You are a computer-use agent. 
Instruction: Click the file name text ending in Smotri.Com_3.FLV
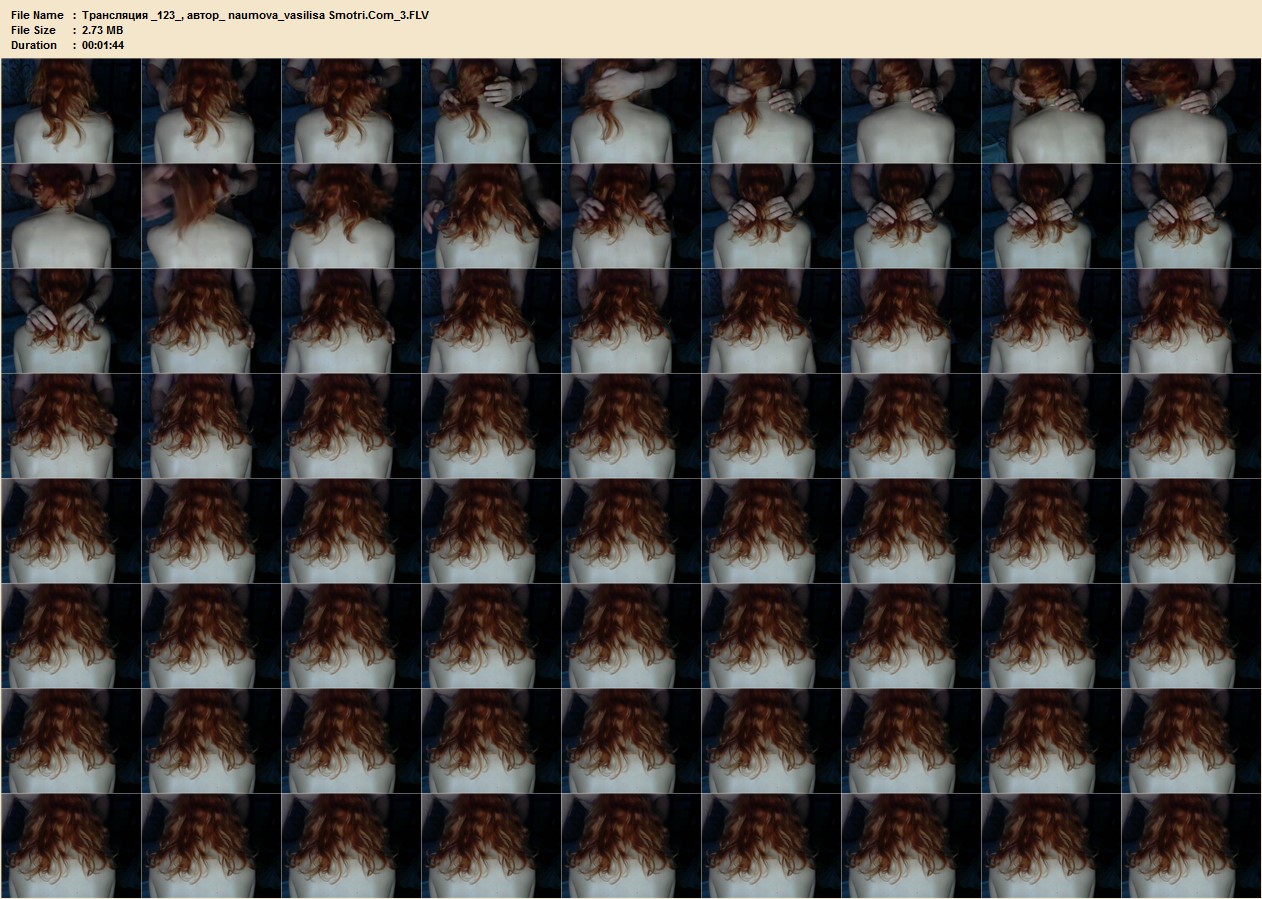pyautogui.click(x=255, y=15)
